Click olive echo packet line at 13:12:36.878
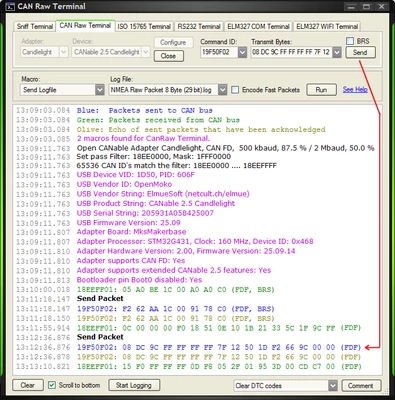This screenshot has height=400, width=395. coord(219,357)
